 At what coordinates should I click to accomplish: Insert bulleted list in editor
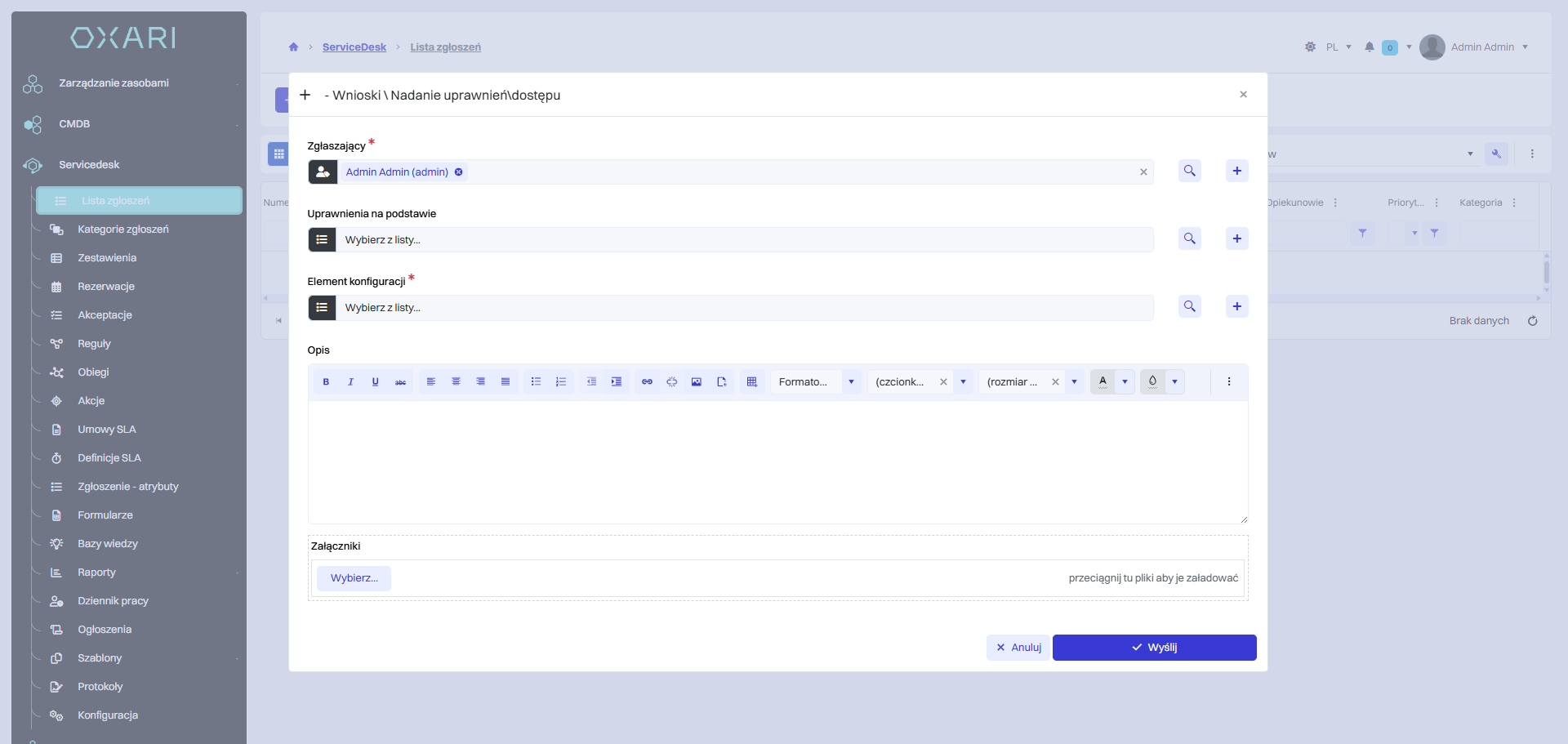tap(536, 382)
